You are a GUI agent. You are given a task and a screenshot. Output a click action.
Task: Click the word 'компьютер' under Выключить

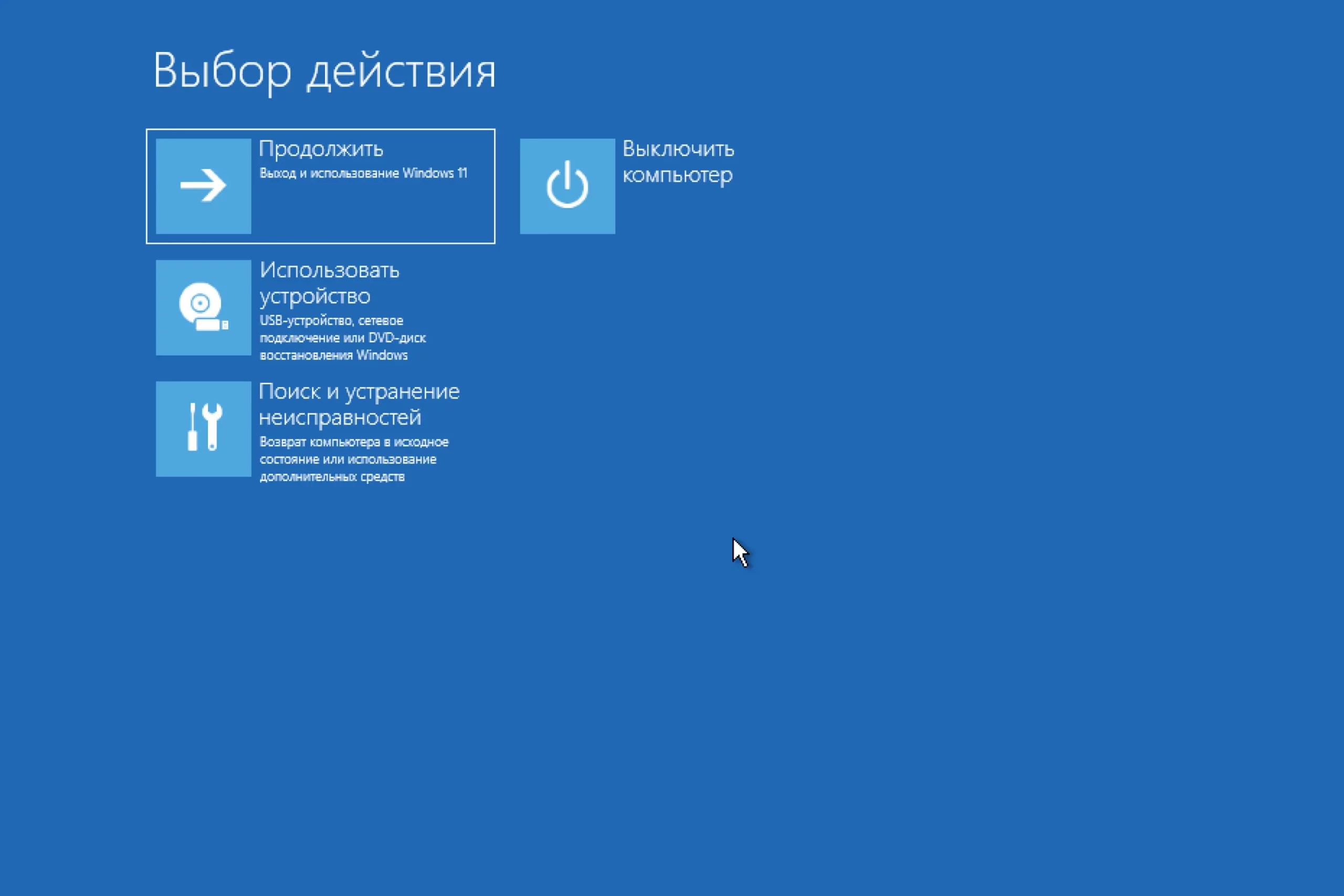[677, 175]
